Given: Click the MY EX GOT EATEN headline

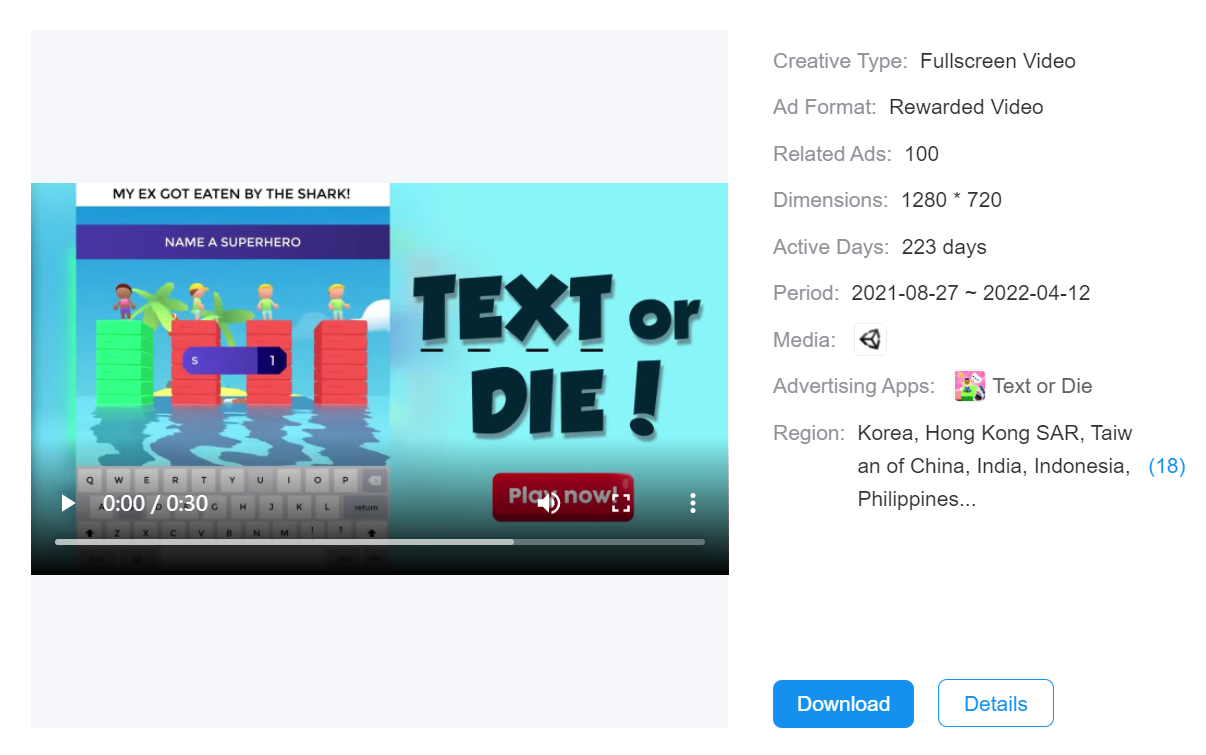Looking at the screenshot, I should [x=232, y=193].
